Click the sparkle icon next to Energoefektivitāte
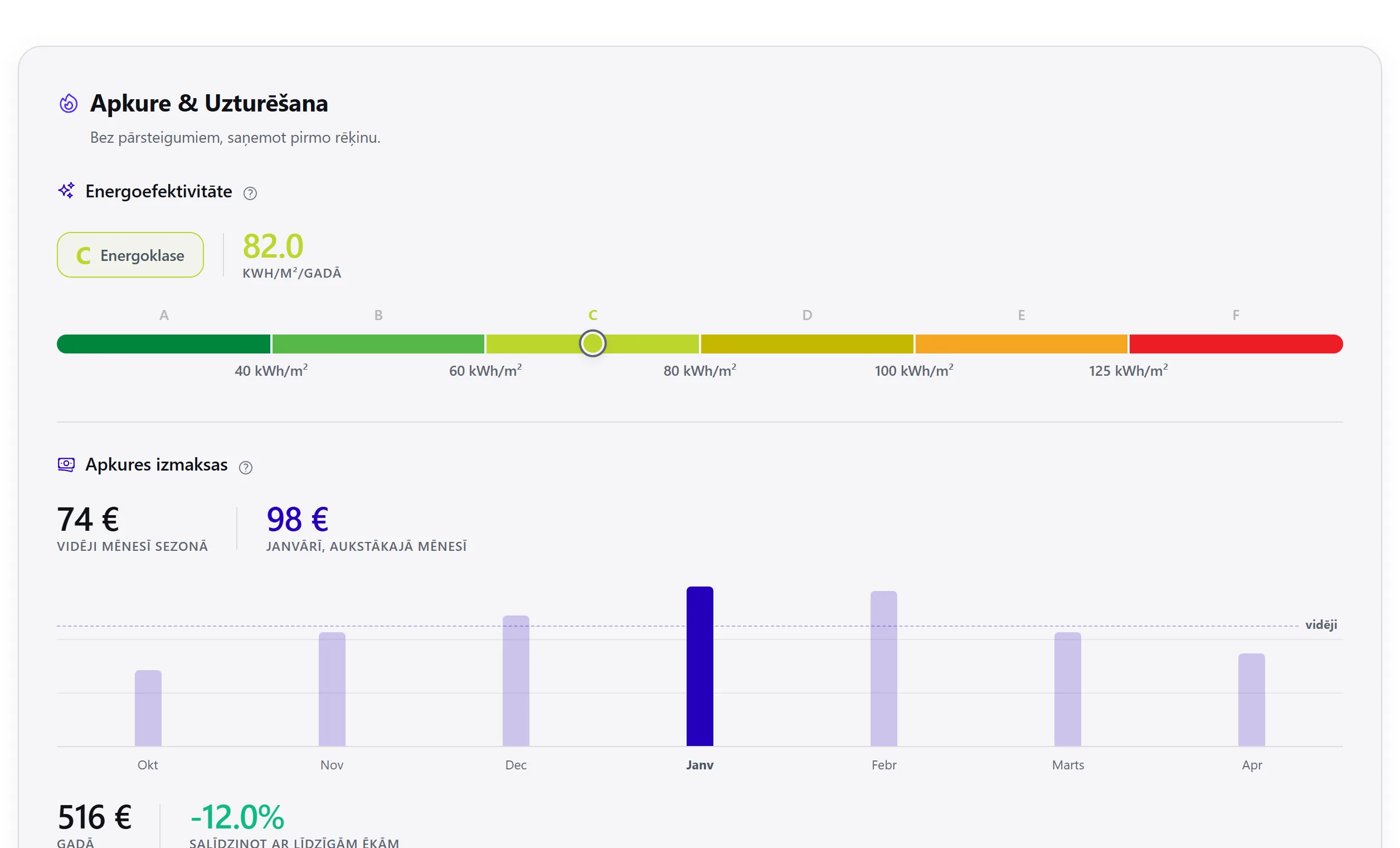The height and width of the screenshot is (848, 1400). (x=66, y=191)
